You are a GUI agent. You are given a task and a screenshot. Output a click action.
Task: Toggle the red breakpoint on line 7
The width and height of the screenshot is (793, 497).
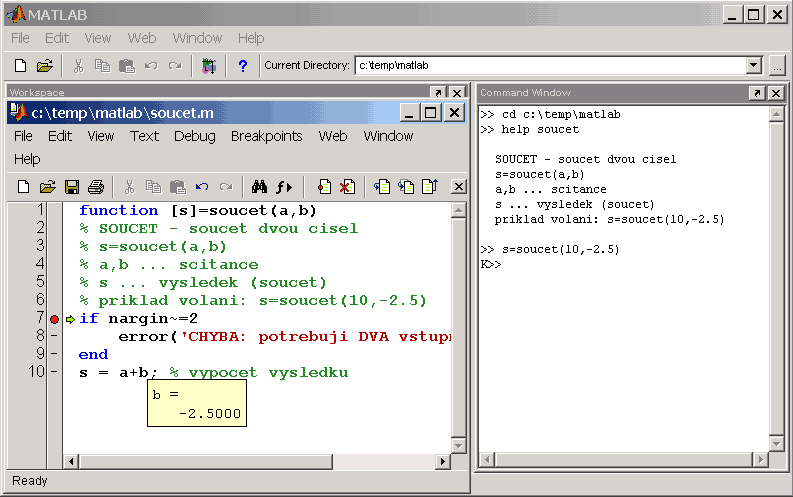(55, 319)
